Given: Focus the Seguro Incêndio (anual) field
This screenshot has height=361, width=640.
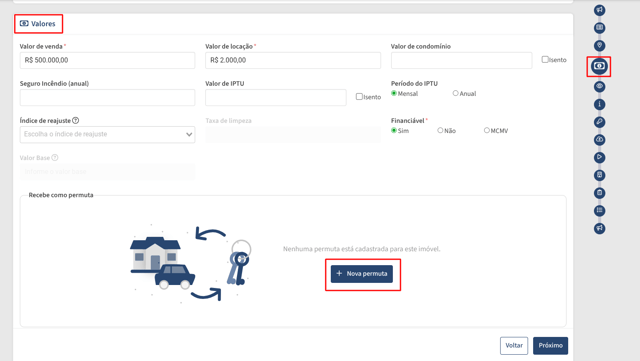Looking at the screenshot, I should pos(107,97).
